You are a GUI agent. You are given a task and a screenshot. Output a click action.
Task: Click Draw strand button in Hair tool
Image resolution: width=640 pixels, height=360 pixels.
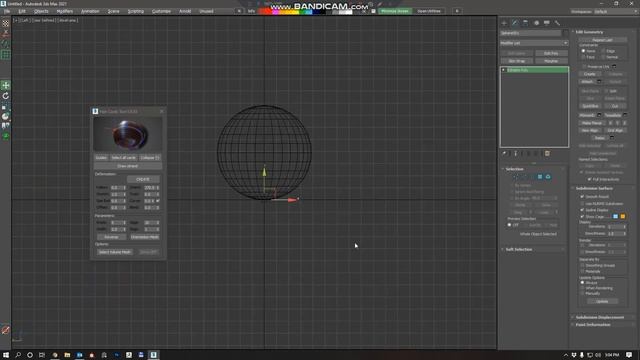pos(127,166)
